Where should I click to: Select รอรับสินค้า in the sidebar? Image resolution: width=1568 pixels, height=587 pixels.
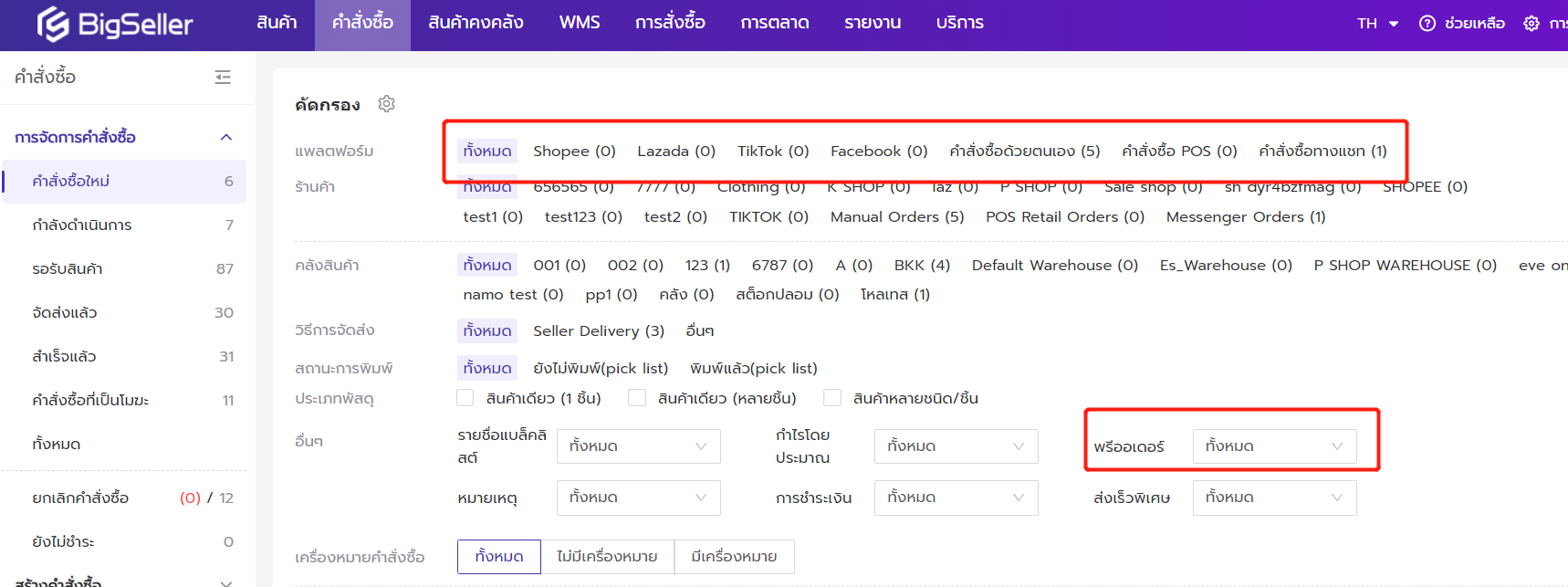coord(68,269)
